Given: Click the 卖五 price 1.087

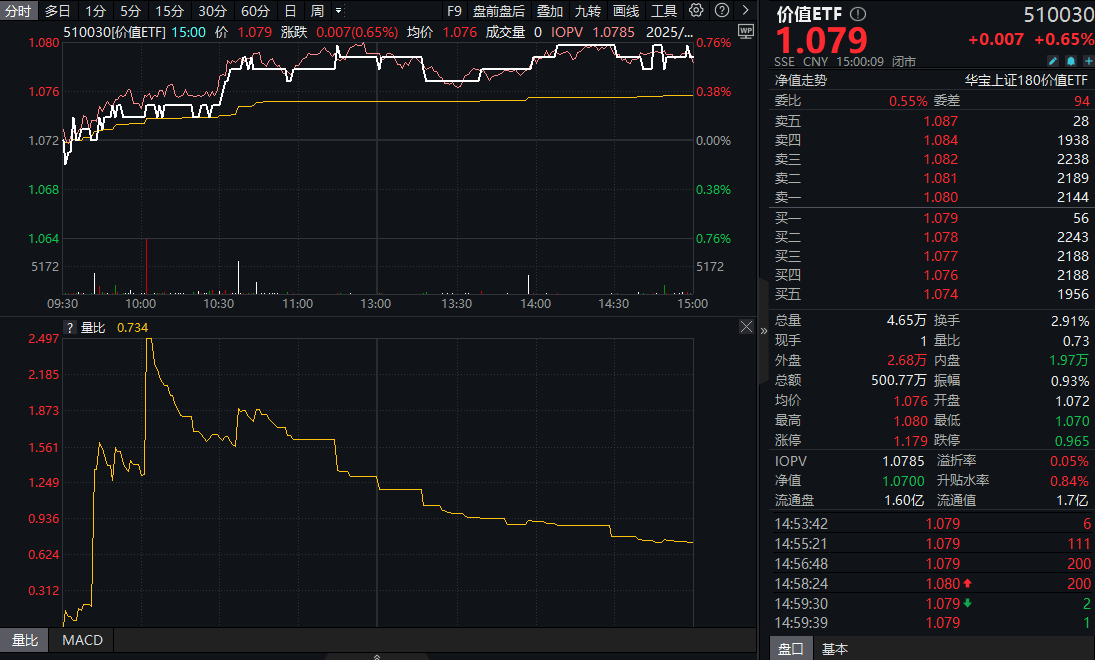Looking at the screenshot, I should [x=941, y=121].
